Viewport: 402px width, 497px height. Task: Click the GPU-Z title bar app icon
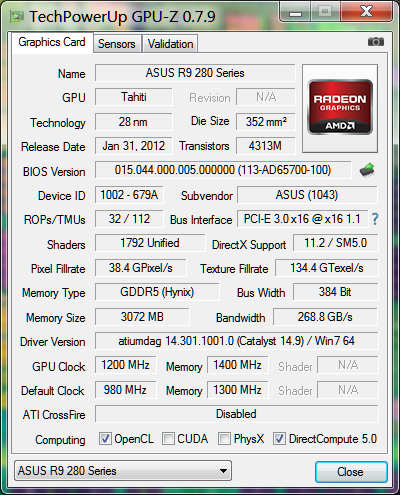tap(16, 17)
